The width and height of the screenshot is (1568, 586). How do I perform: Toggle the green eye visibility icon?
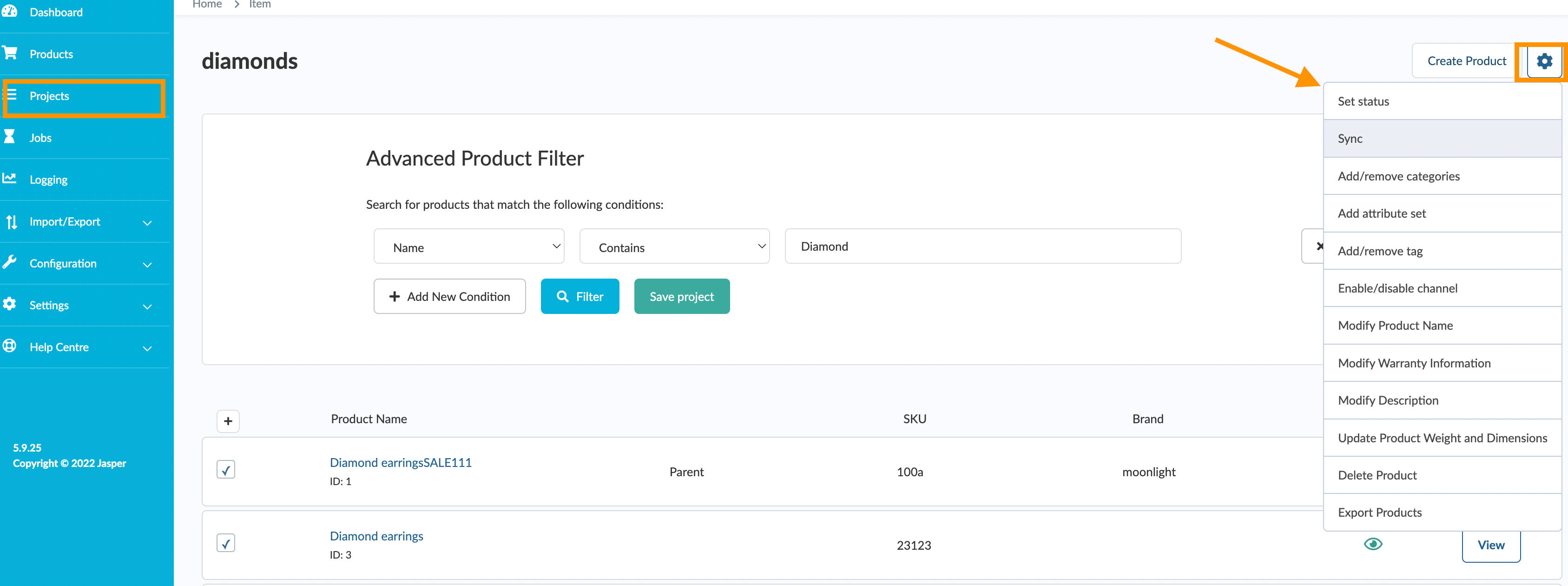click(1373, 544)
